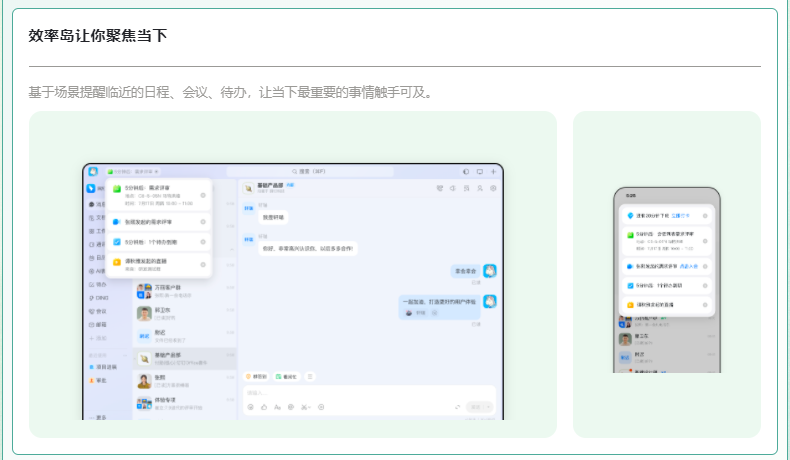Image resolution: width=790 pixels, height=460 pixels.
Task: Open the 审批 entry in the sidebar
Action: [98, 380]
